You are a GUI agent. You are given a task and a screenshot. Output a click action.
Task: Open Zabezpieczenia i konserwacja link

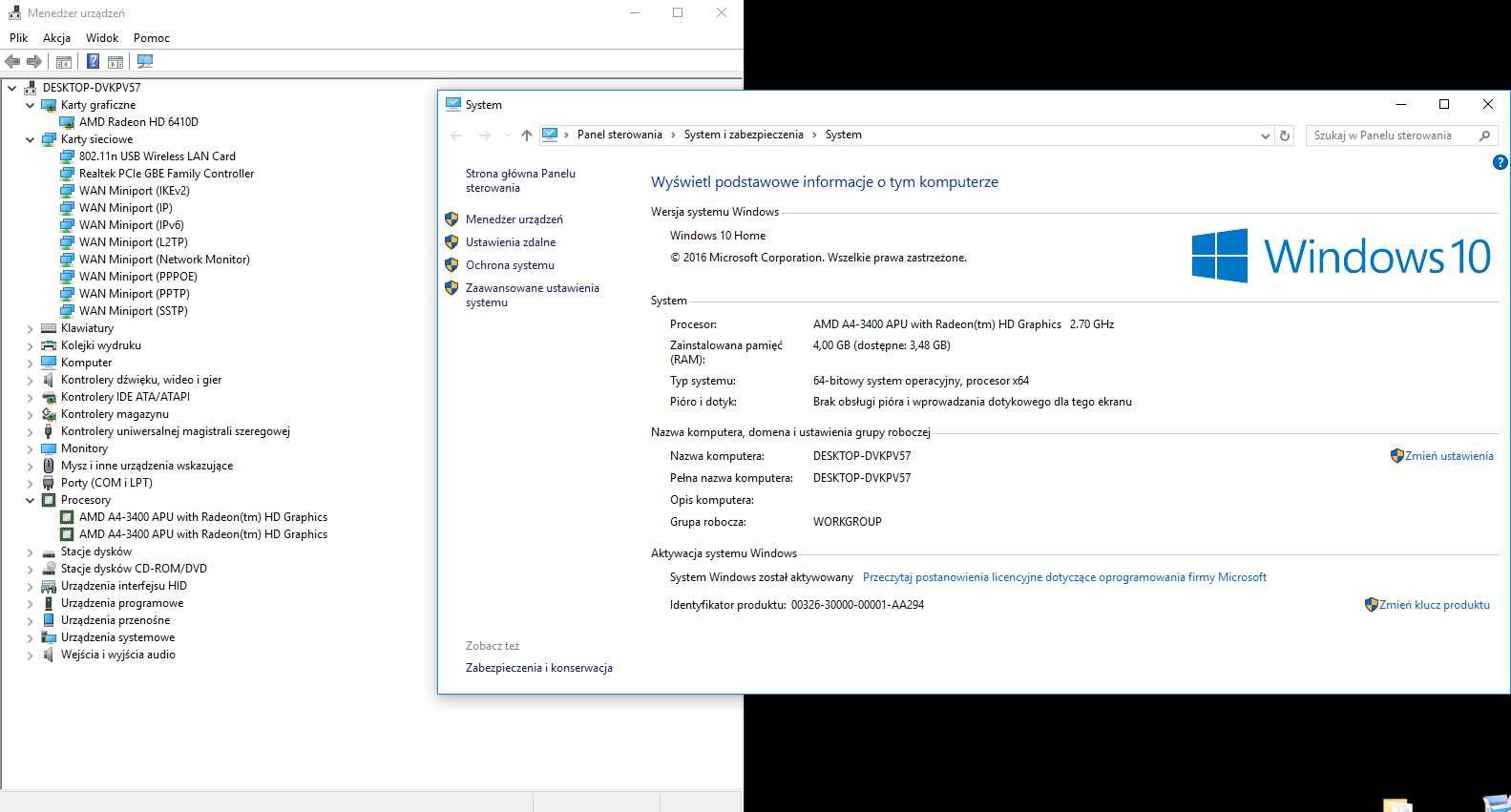pyautogui.click(x=539, y=668)
